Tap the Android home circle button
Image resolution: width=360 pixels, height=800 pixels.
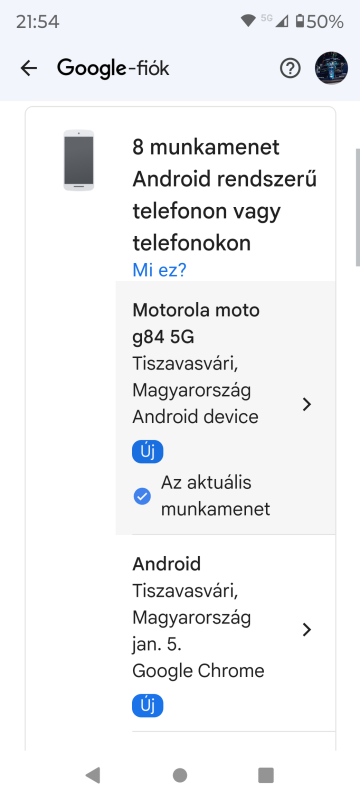(x=180, y=775)
